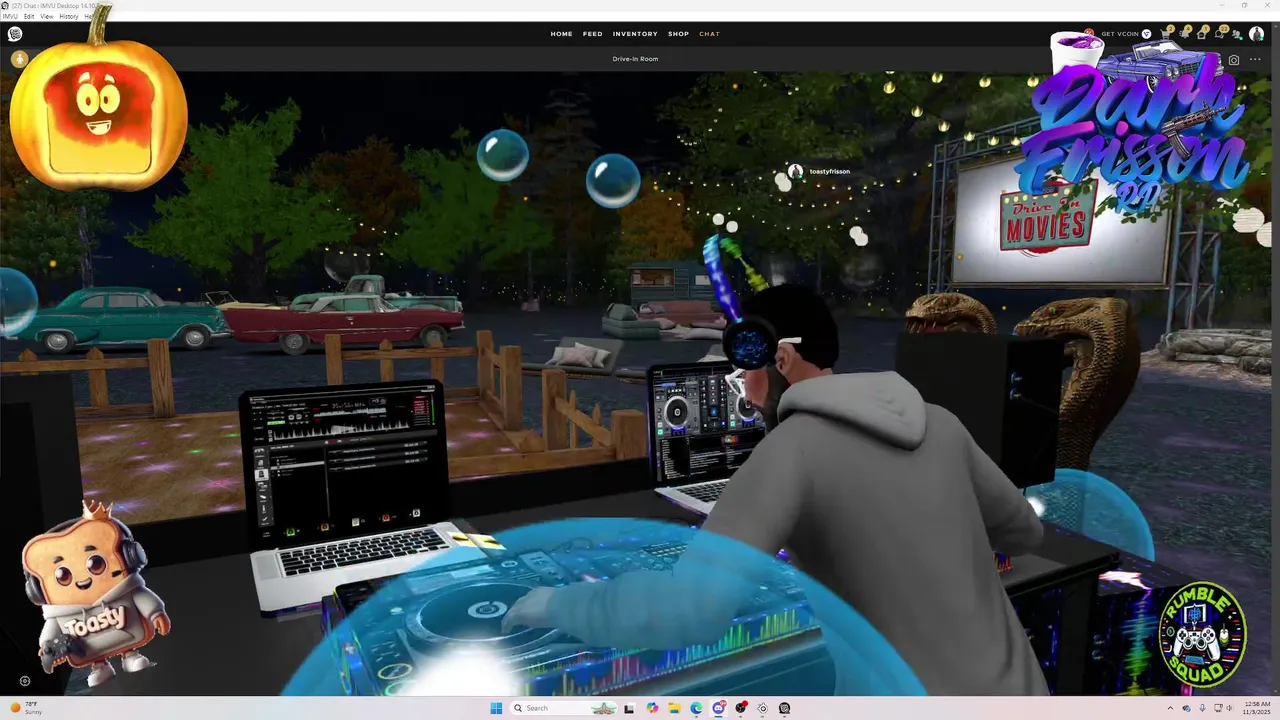The width and height of the screenshot is (1280, 720).
Task: Open Microsoft Edge from the taskbar
Action: point(697,708)
